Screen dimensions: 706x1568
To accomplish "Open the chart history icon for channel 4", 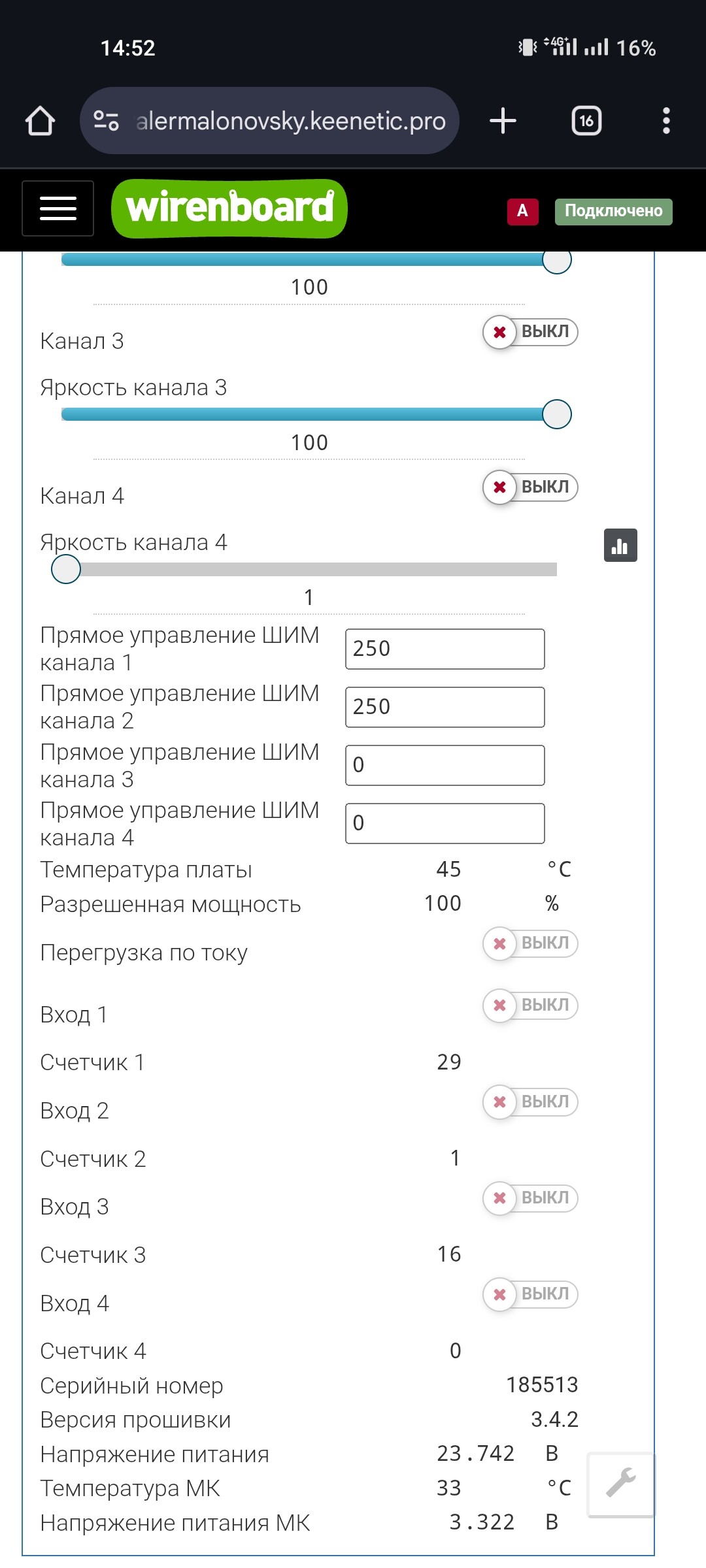I will tap(620, 546).
